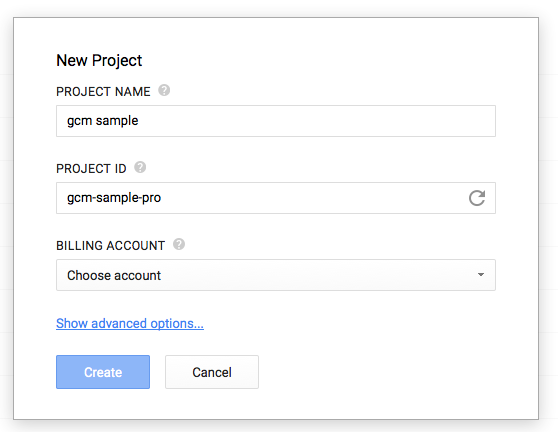This screenshot has width=558, height=432.
Task: Select the 'PROJECT ID' label text
Action: (91, 169)
